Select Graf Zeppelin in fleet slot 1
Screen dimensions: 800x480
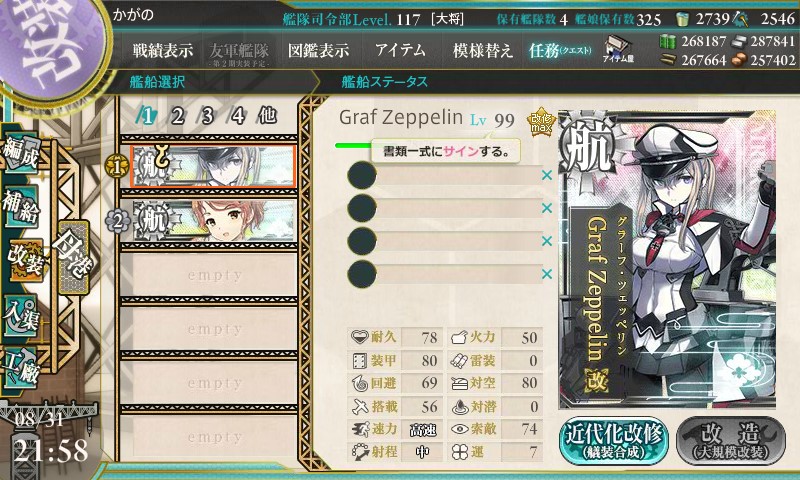(213, 166)
